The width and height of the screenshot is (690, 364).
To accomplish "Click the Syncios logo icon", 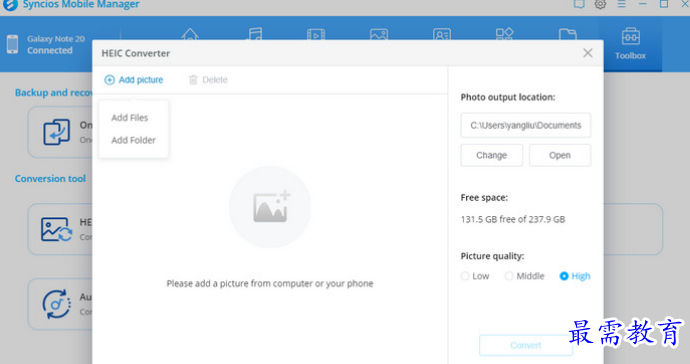I will (x=10, y=5).
